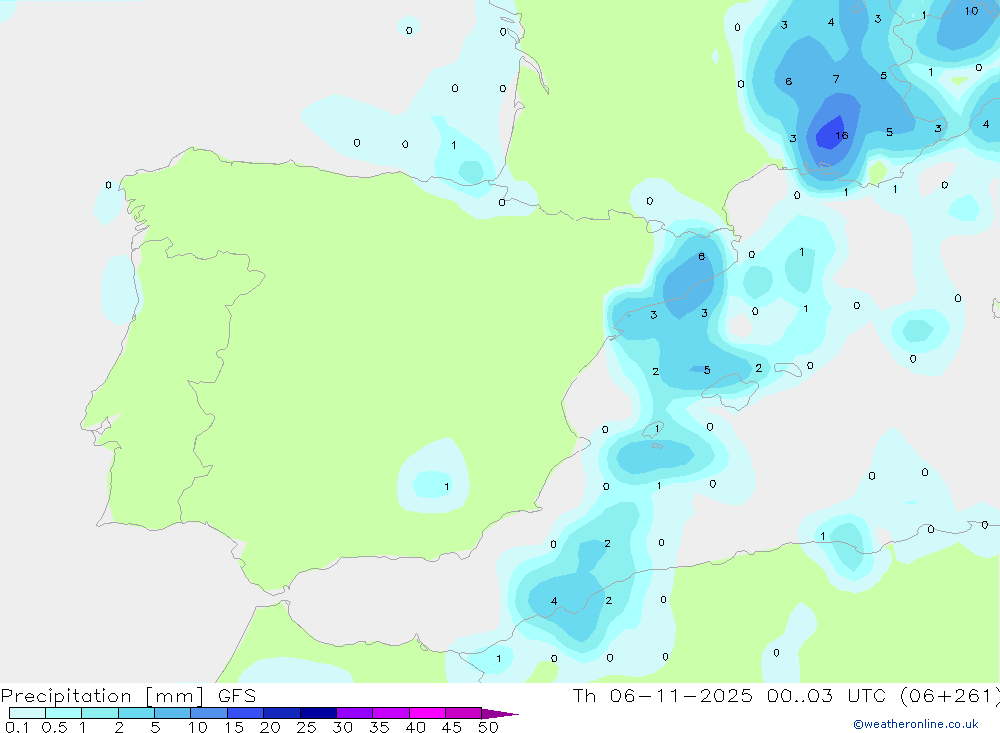Open the weatheronline.co.uk copyright link
The image size is (1000, 733).
click(x=916, y=724)
